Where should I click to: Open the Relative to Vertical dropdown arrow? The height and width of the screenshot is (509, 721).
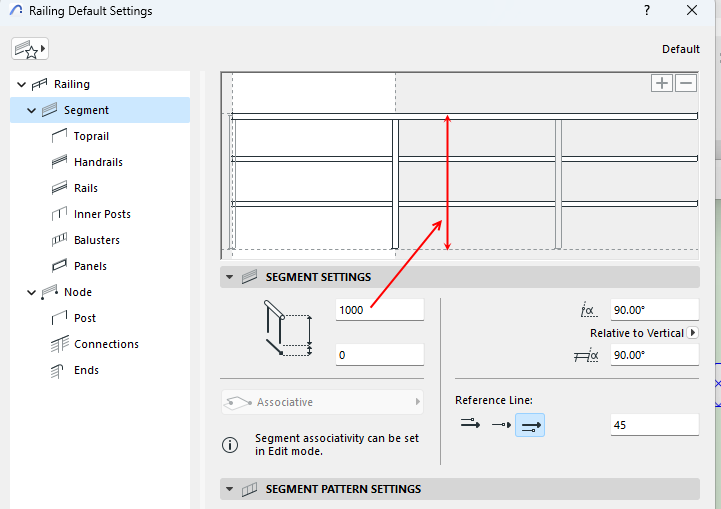point(693,333)
